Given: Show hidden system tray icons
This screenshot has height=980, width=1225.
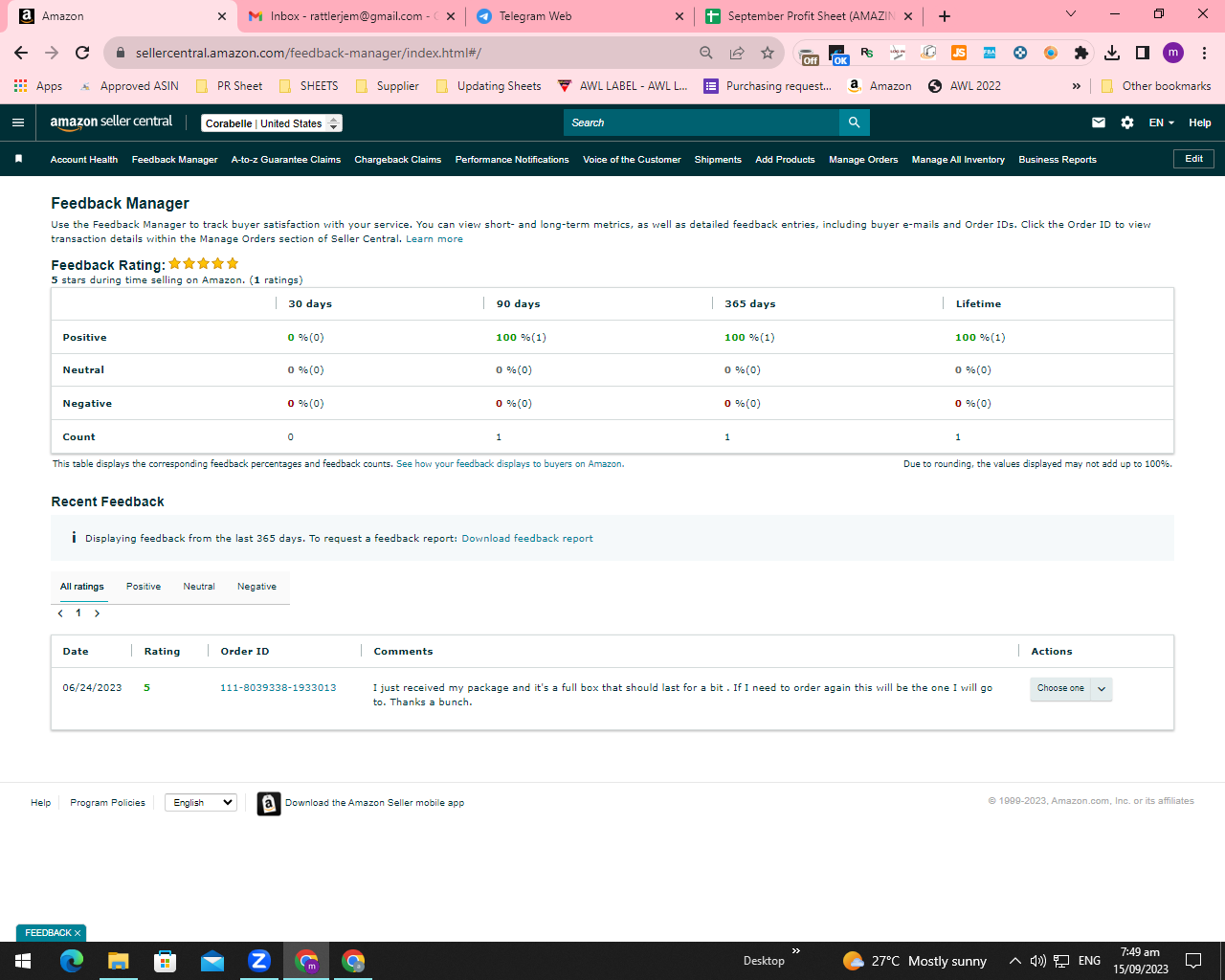Looking at the screenshot, I should coord(1014,961).
